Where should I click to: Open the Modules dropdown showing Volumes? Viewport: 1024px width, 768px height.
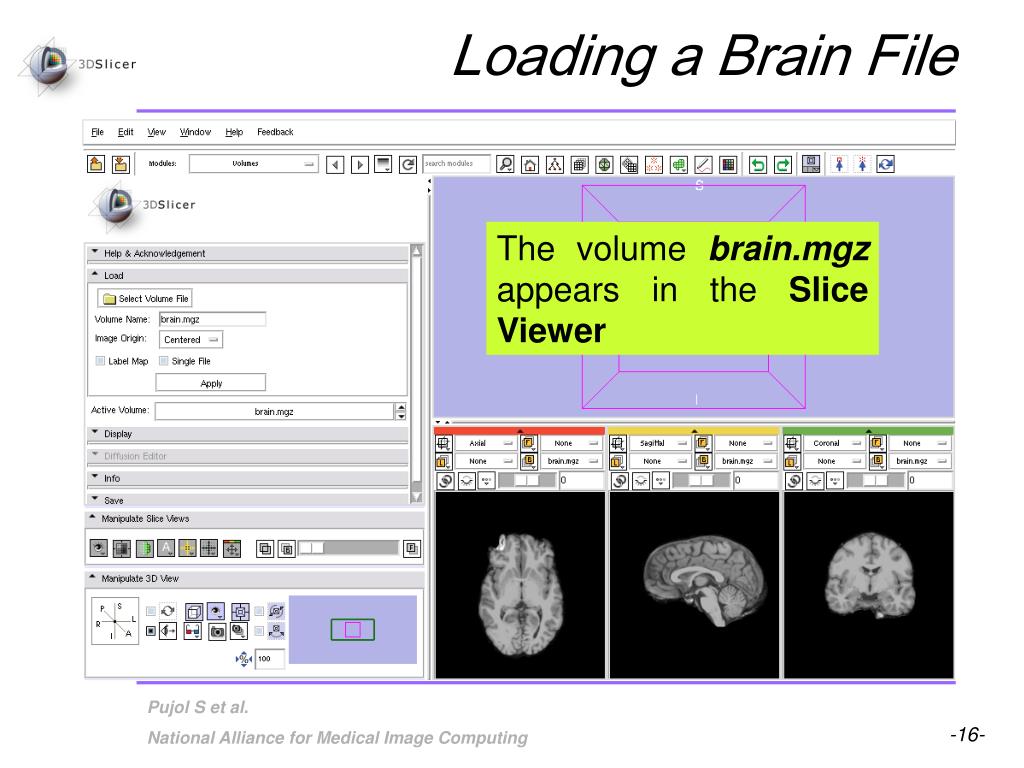[253, 164]
